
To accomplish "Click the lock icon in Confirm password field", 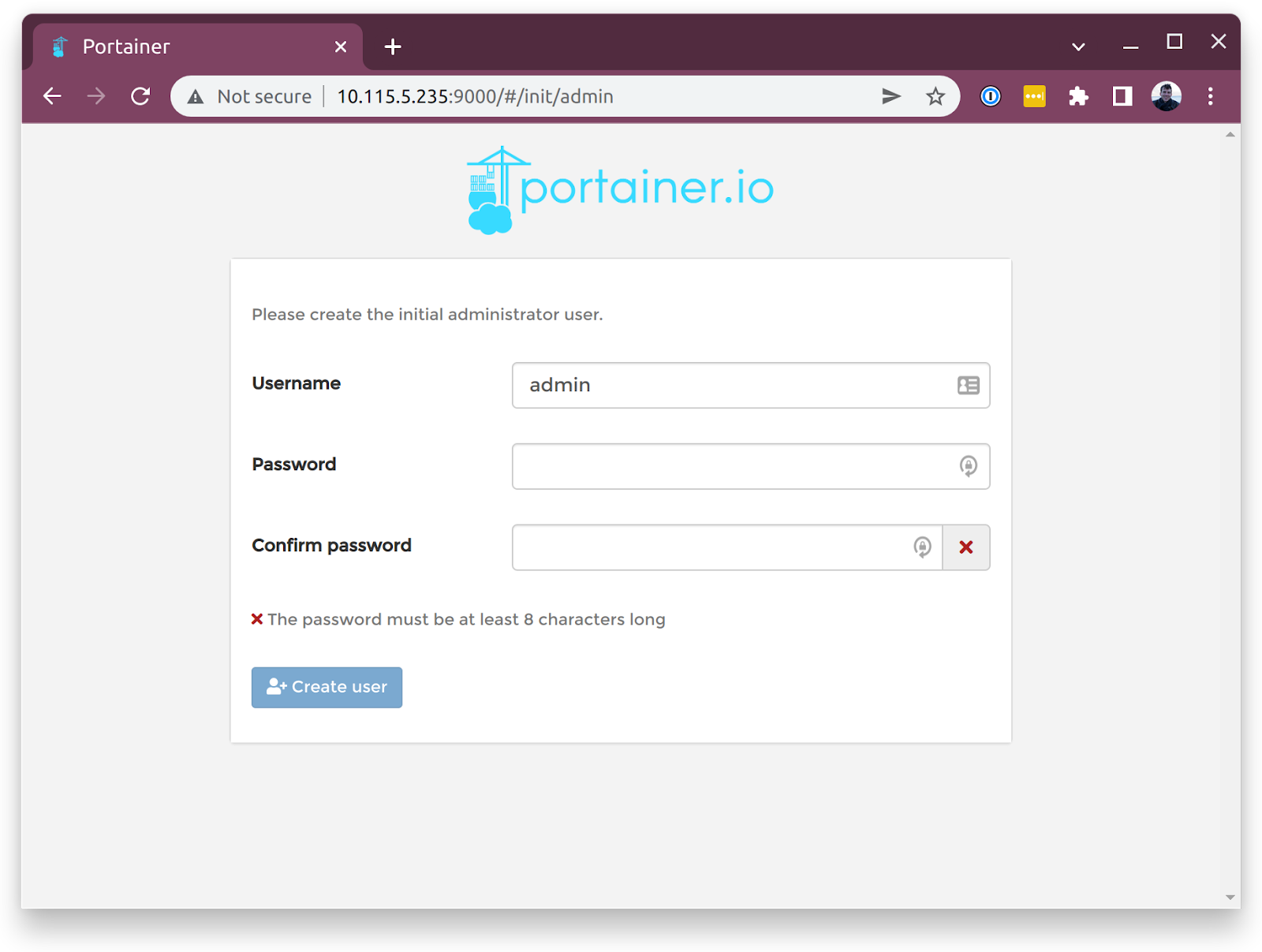I will coord(922,547).
